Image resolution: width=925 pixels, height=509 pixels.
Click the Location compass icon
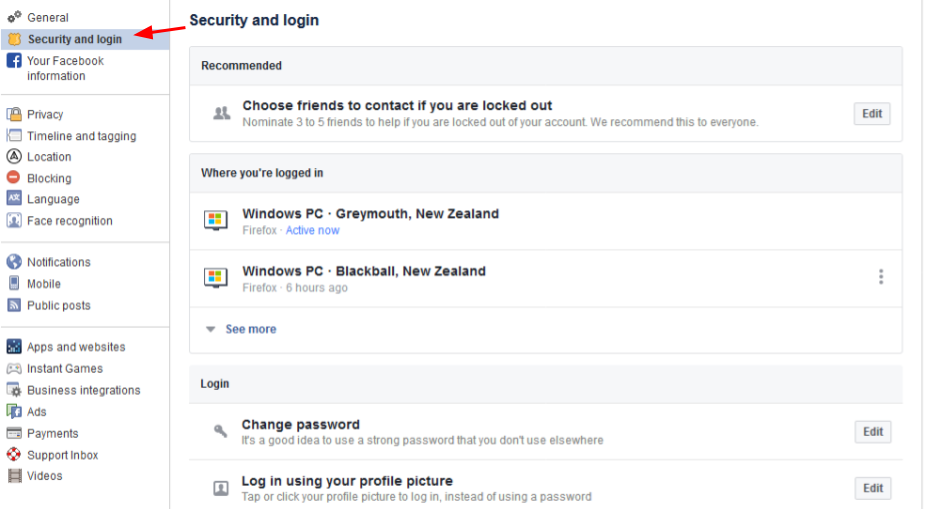pos(14,156)
